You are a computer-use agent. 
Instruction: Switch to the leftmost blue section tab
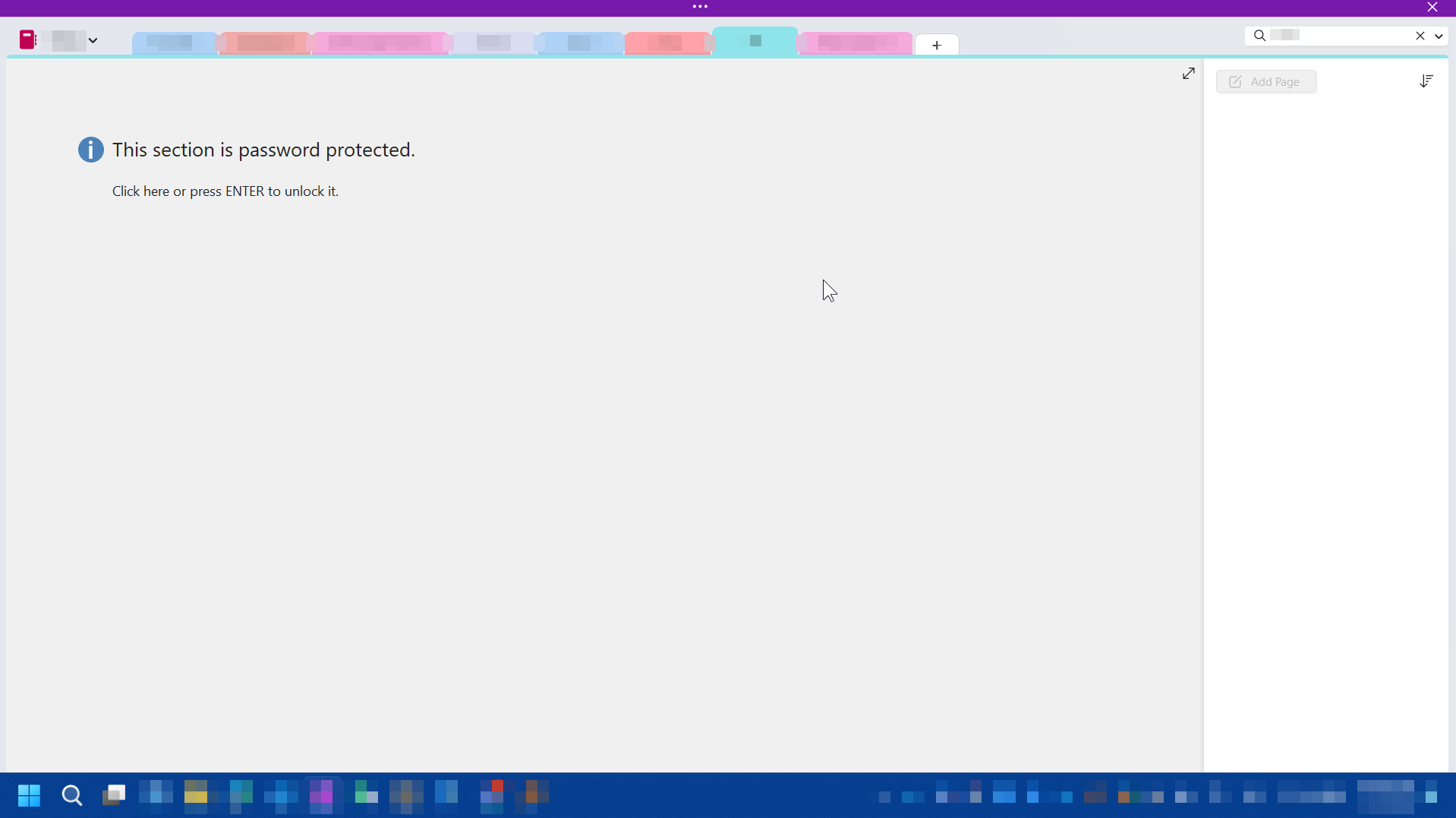(174, 43)
